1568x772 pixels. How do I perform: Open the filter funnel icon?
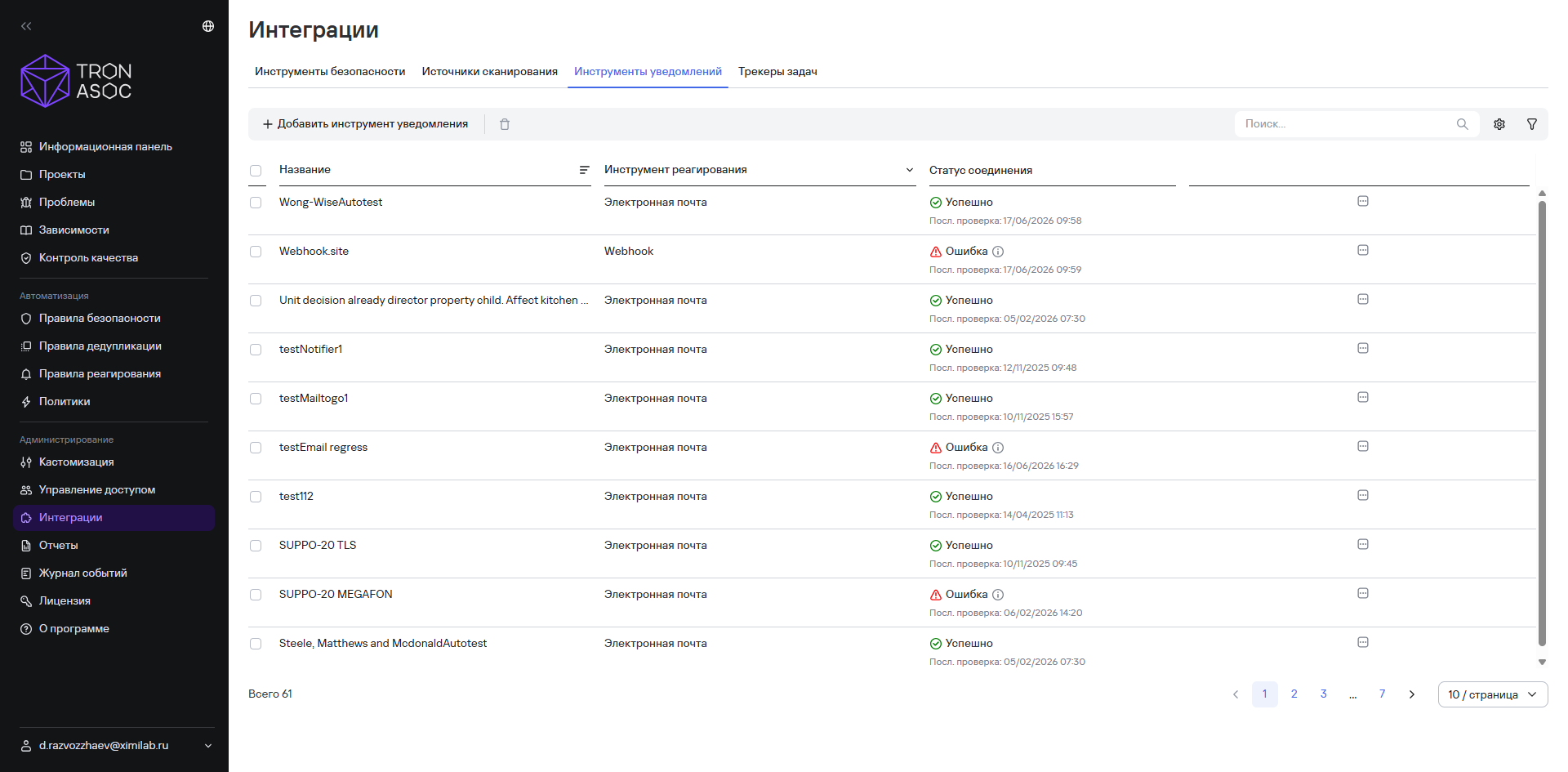(x=1532, y=124)
